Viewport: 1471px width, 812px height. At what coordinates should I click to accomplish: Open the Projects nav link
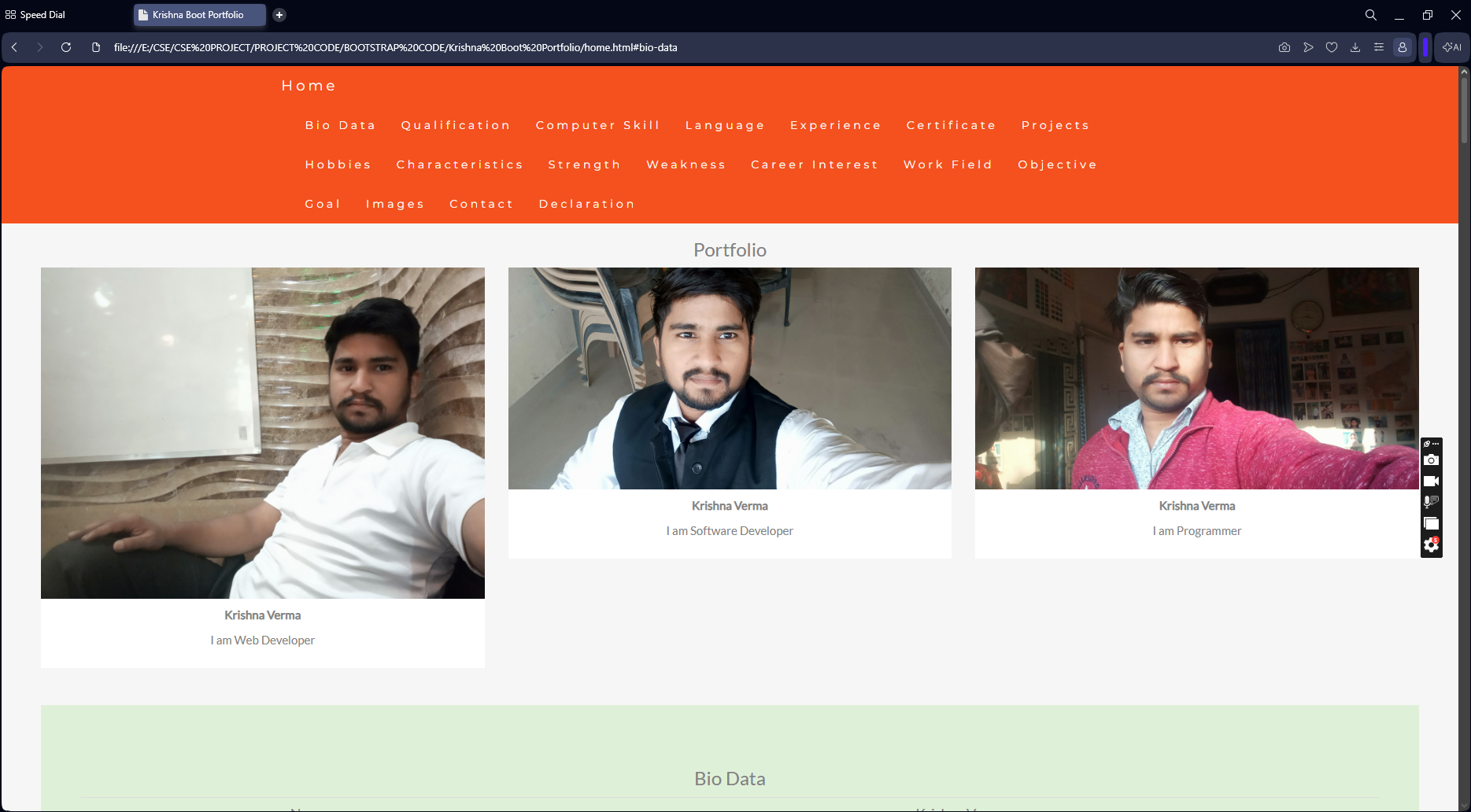(x=1055, y=125)
